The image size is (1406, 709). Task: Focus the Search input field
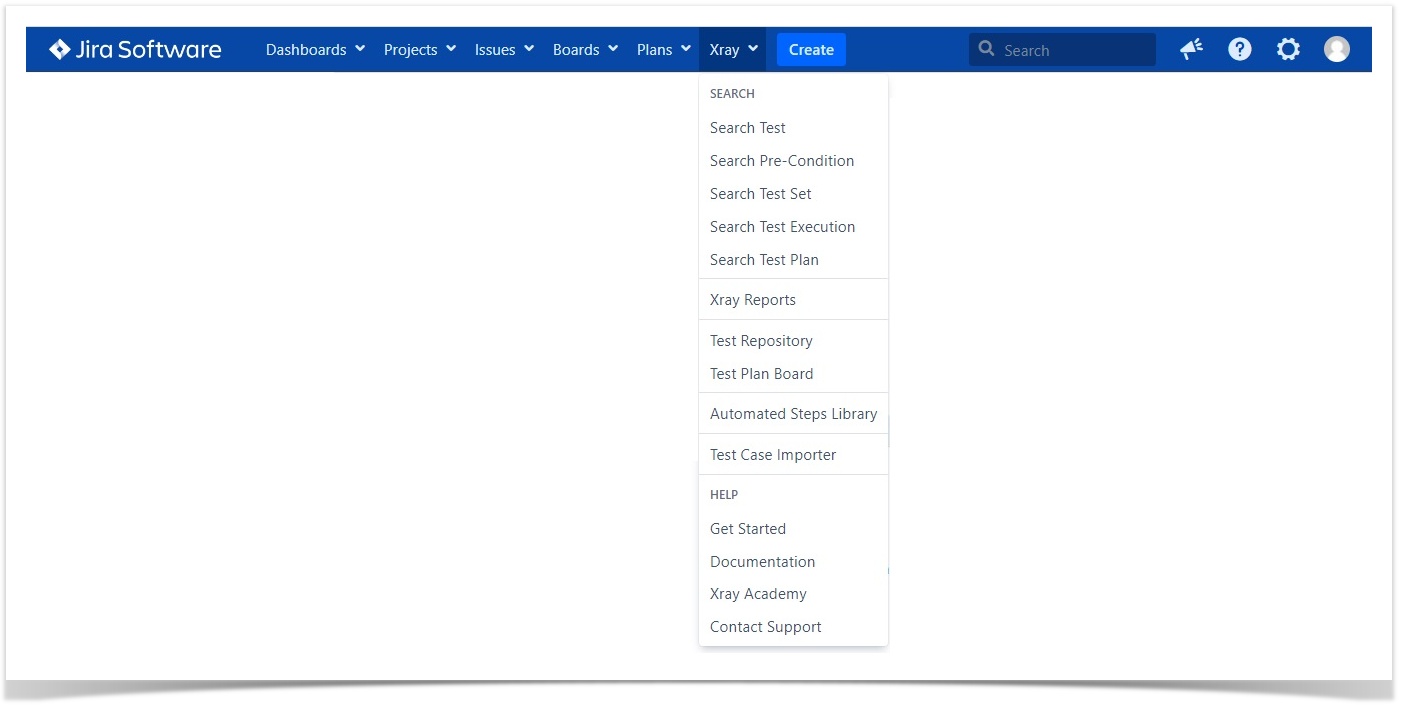1062,49
